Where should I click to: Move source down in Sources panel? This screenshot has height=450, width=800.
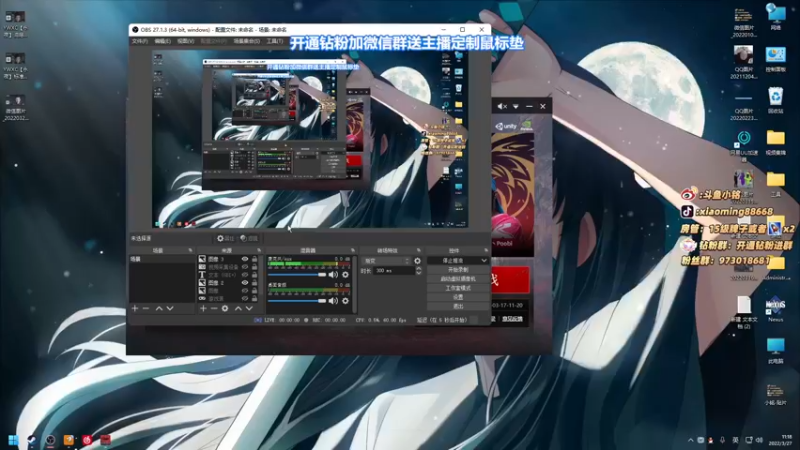[x=249, y=309]
